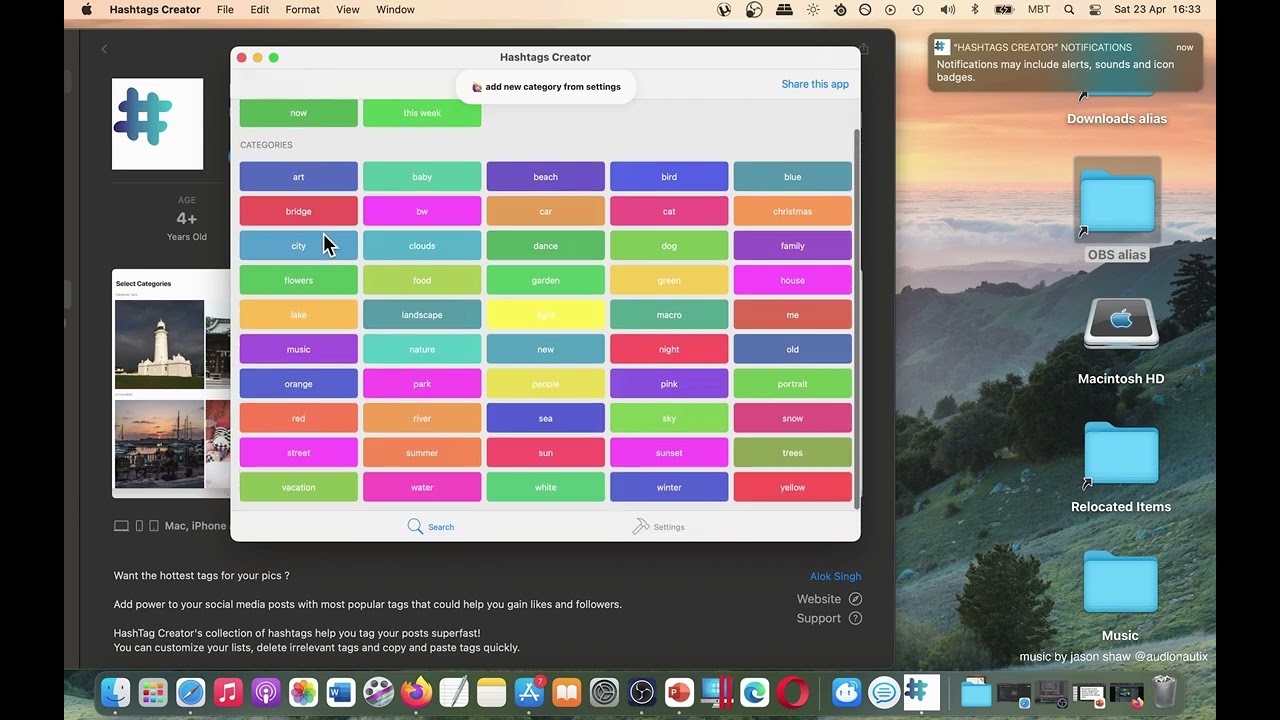Image resolution: width=1280 pixels, height=720 pixels.
Task: Open the Website link in App Store
Action: (x=829, y=599)
